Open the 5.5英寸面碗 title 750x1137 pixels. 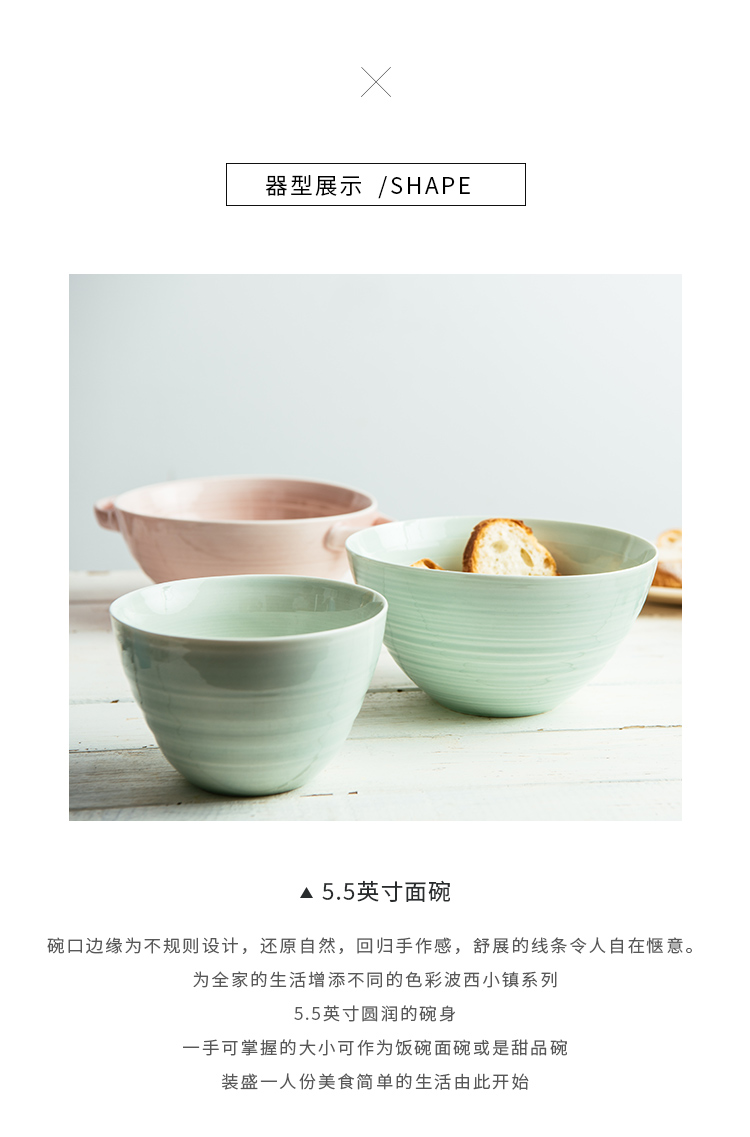coord(386,892)
